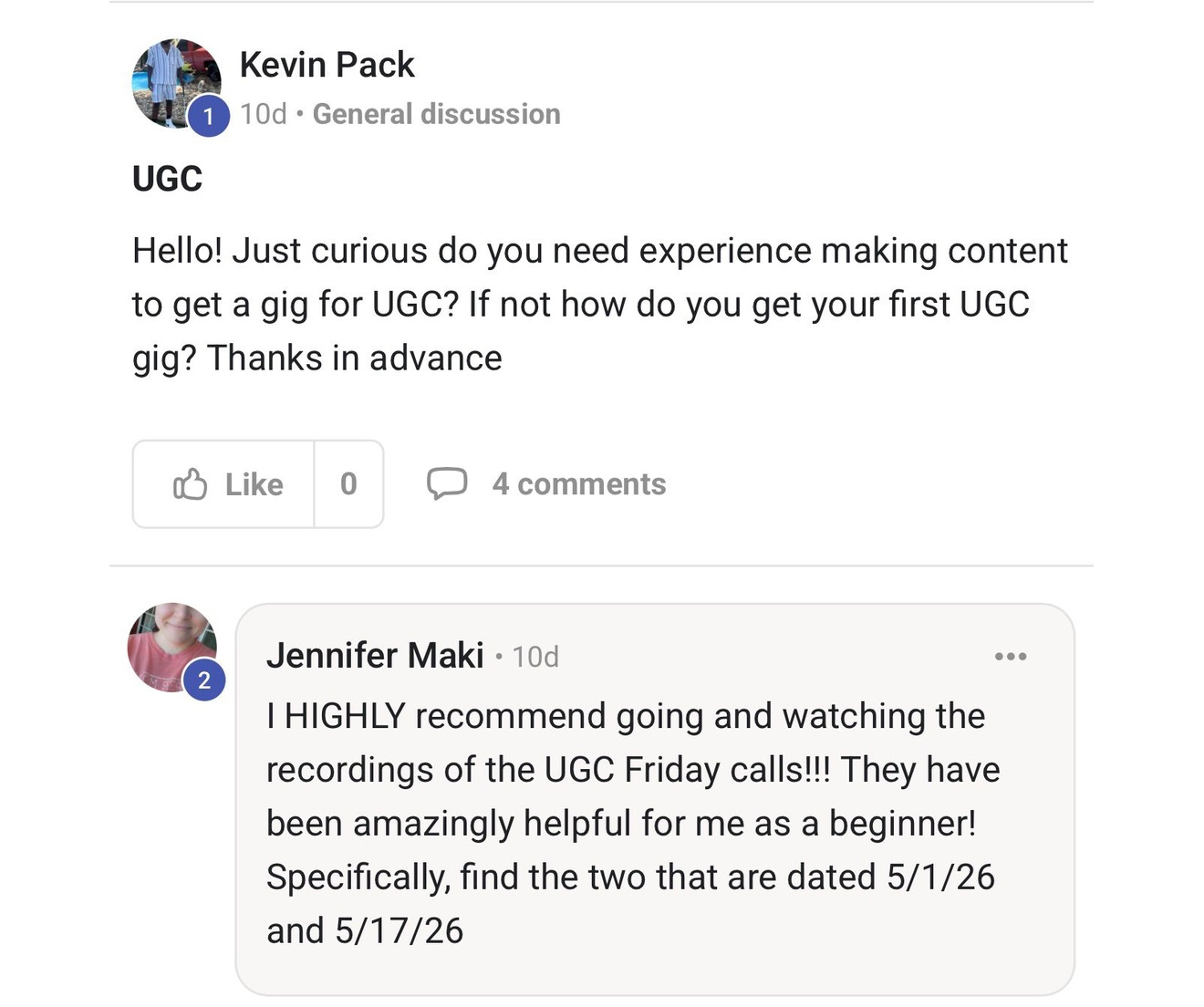Viewport: 1204px width, 1007px height.
Task: Click the 5/1/26 date in Jennifer's comment
Action: pos(940,877)
